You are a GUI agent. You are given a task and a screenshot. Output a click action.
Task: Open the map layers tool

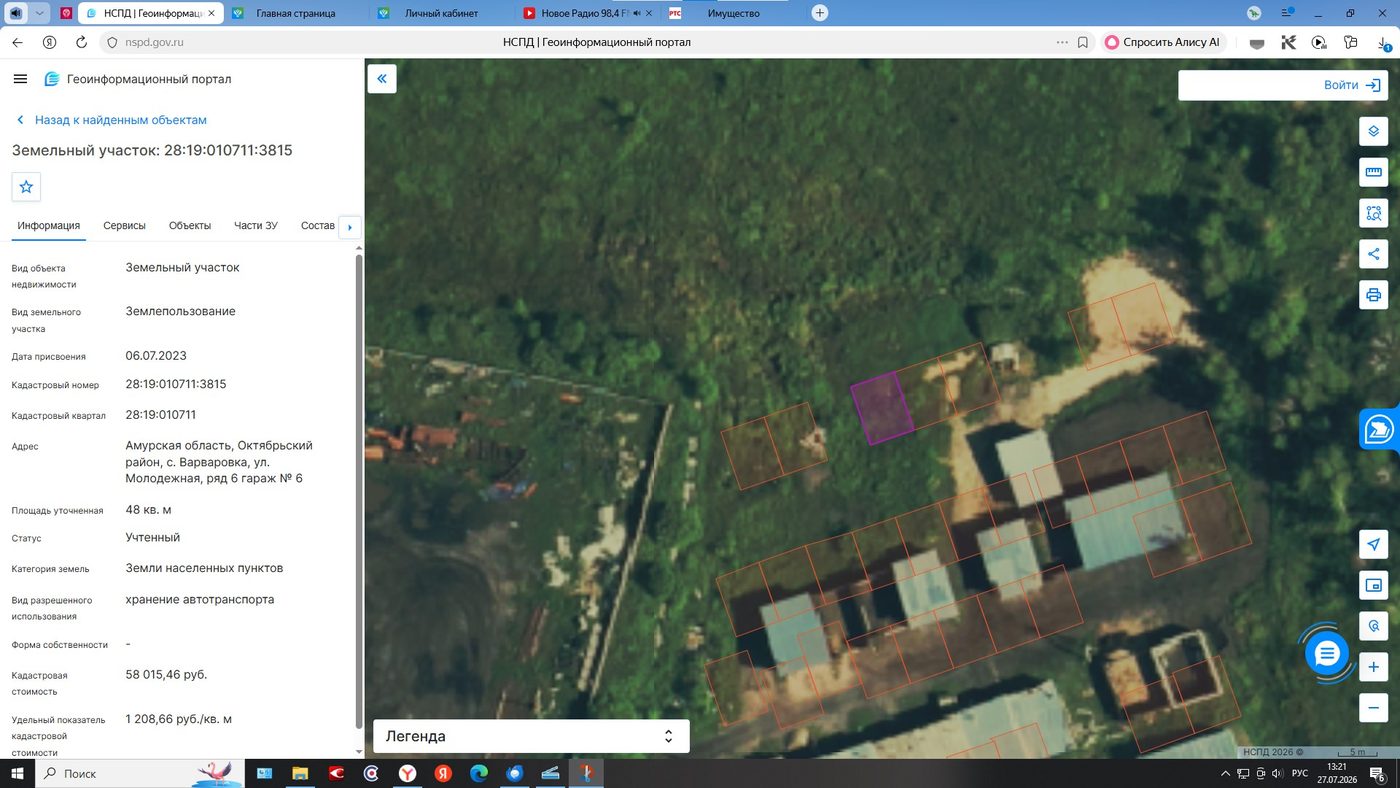(1374, 131)
